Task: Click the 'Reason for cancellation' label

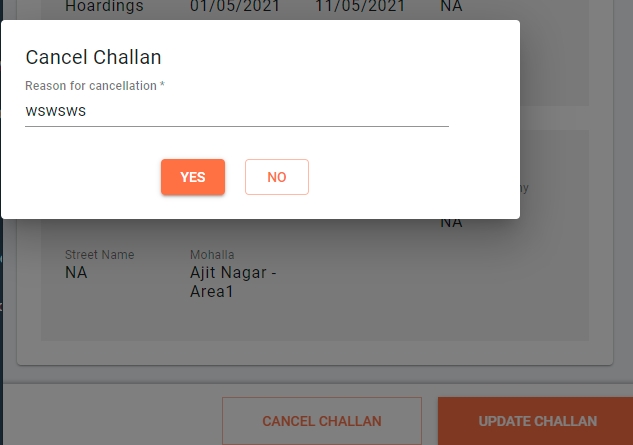Action: [x=91, y=86]
